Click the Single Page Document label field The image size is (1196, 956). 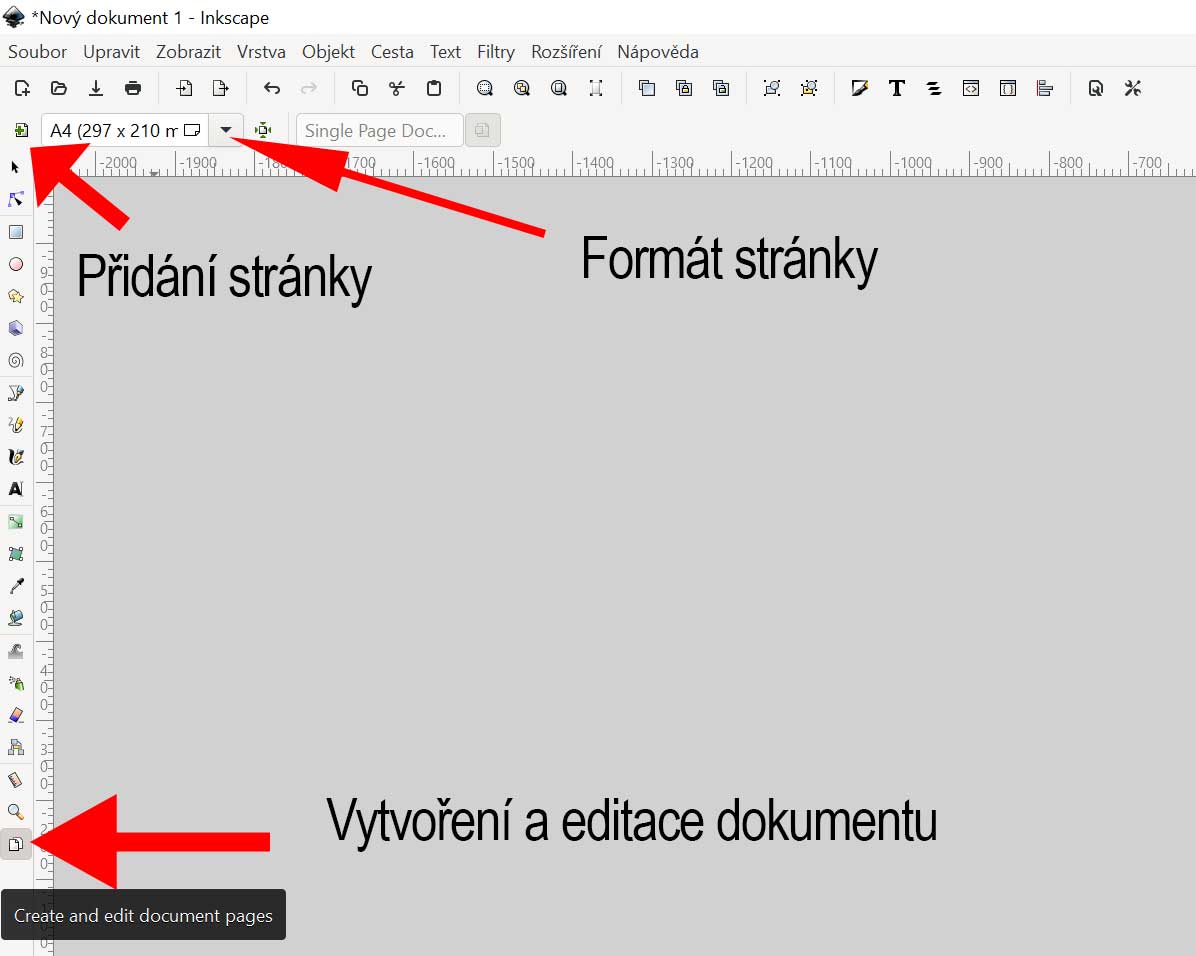click(x=379, y=131)
